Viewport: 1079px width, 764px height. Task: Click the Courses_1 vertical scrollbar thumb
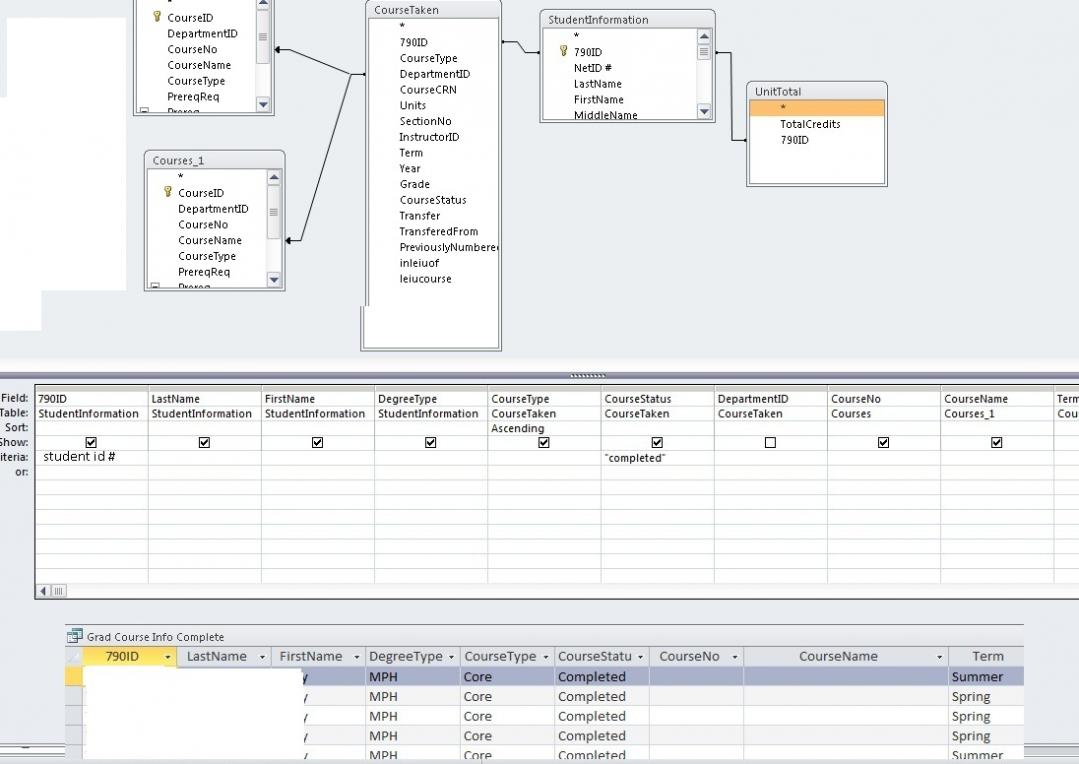point(273,213)
